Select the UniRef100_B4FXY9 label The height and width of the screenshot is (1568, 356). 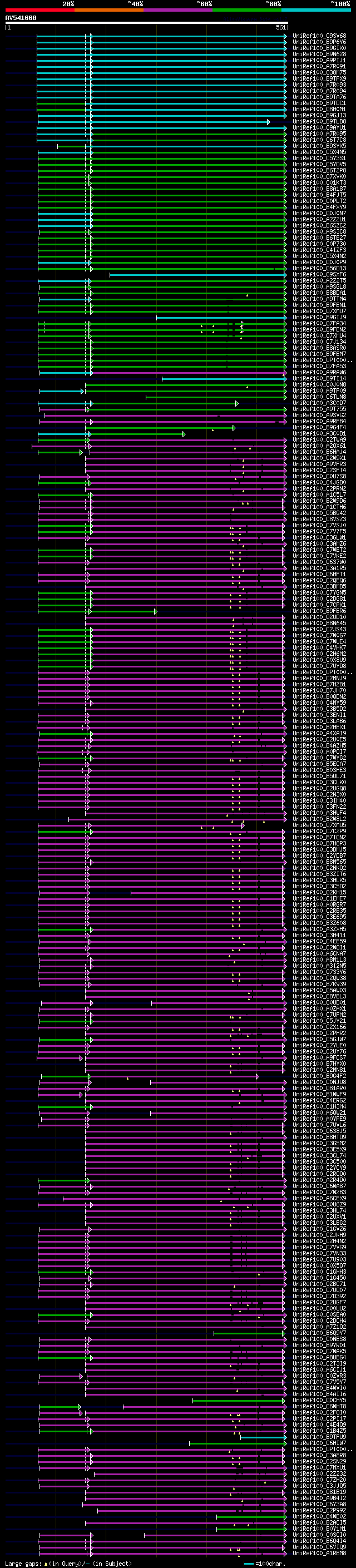click(319, 207)
